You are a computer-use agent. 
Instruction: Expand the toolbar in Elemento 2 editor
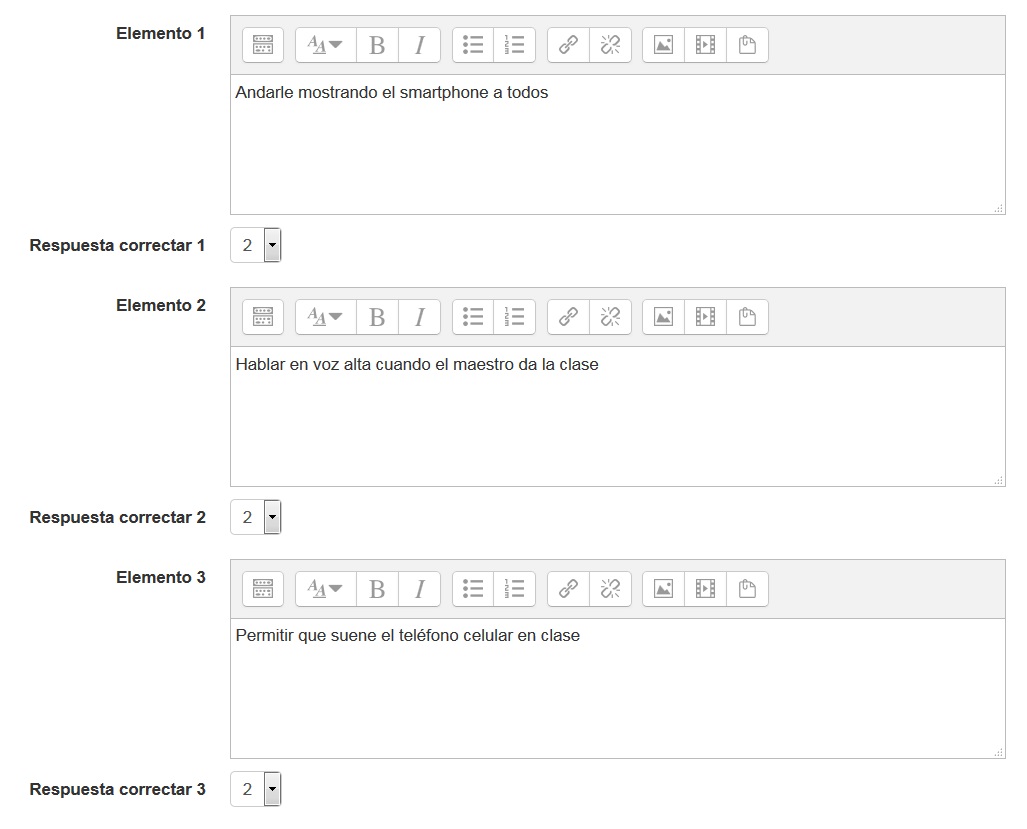click(262, 316)
